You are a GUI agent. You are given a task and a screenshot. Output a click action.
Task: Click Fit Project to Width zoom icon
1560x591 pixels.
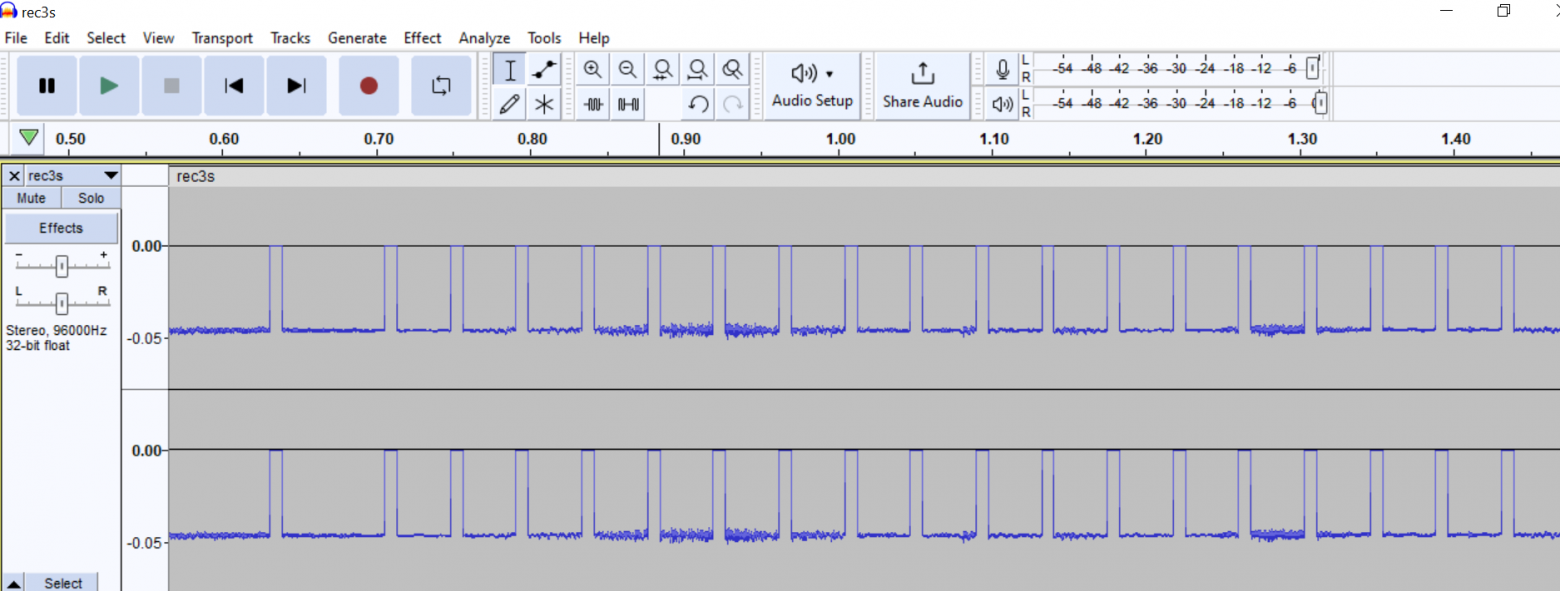pyautogui.click(x=698, y=70)
